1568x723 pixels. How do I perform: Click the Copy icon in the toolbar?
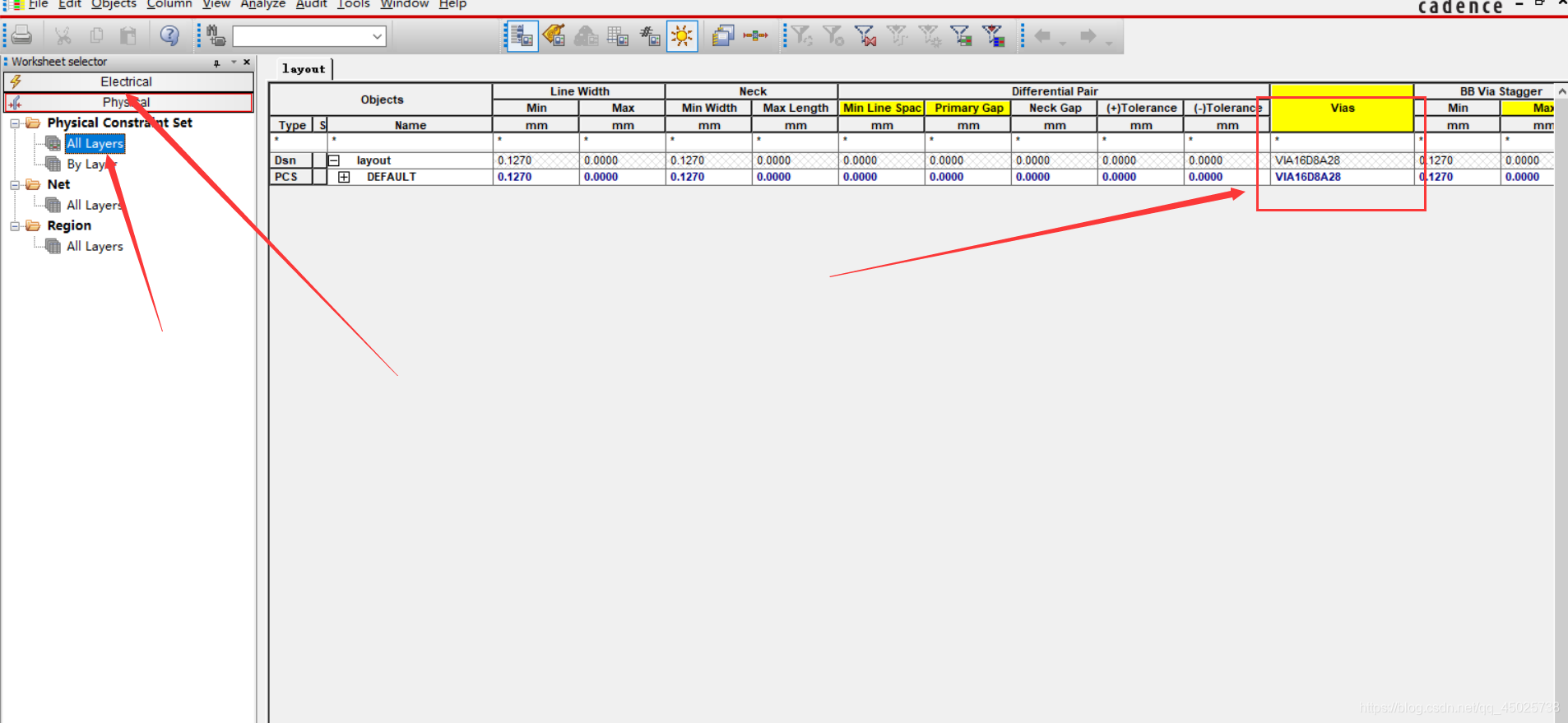point(96,35)
